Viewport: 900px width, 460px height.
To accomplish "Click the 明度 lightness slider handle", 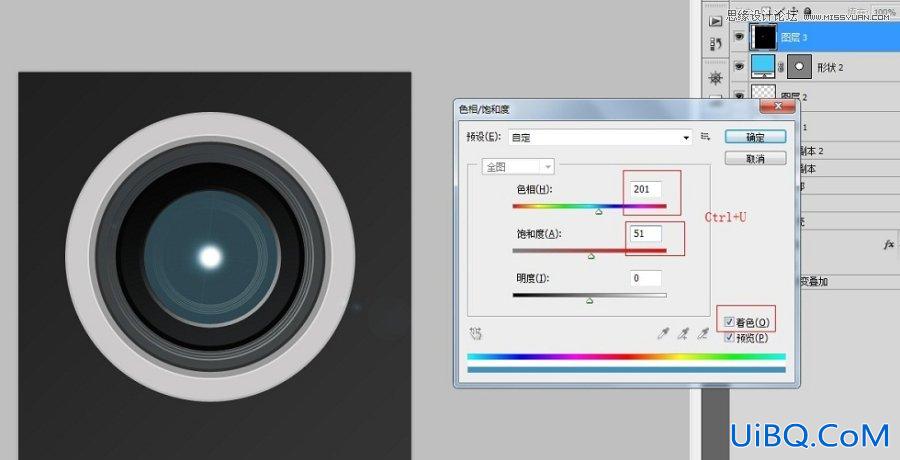I will 589,300.
